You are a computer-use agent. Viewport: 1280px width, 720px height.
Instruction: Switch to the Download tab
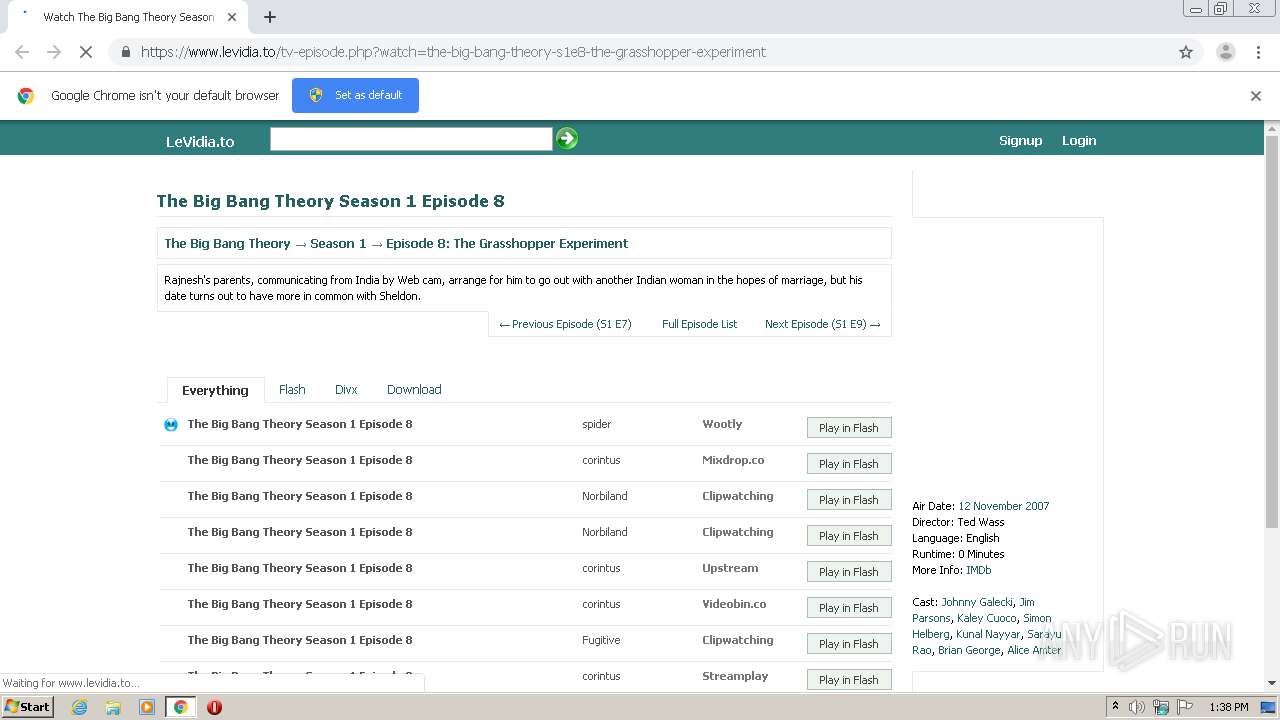[414, 390]
